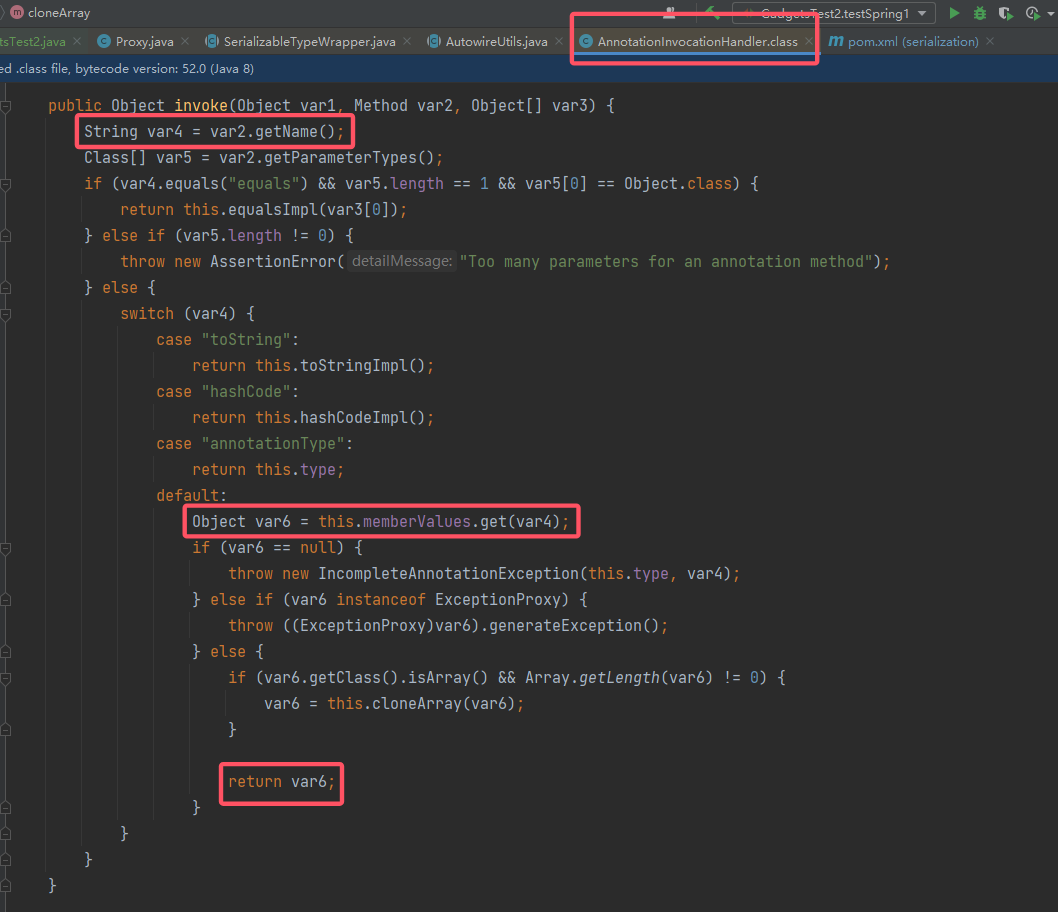Click the default: label in the switch
The image size is (1058, 912).
192,495
